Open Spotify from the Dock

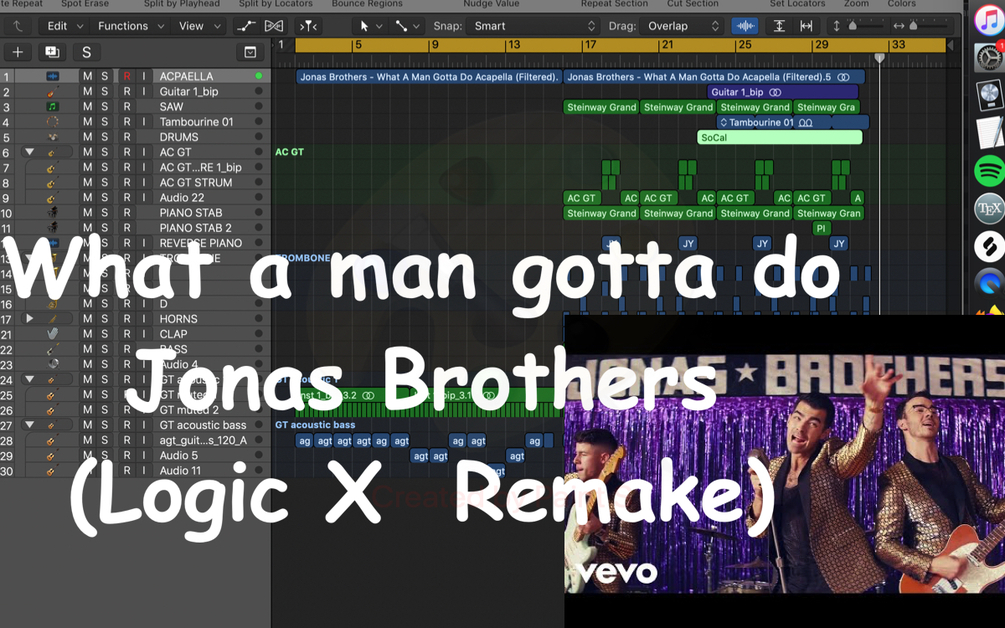pyautogui.click(x=989, y=171)
